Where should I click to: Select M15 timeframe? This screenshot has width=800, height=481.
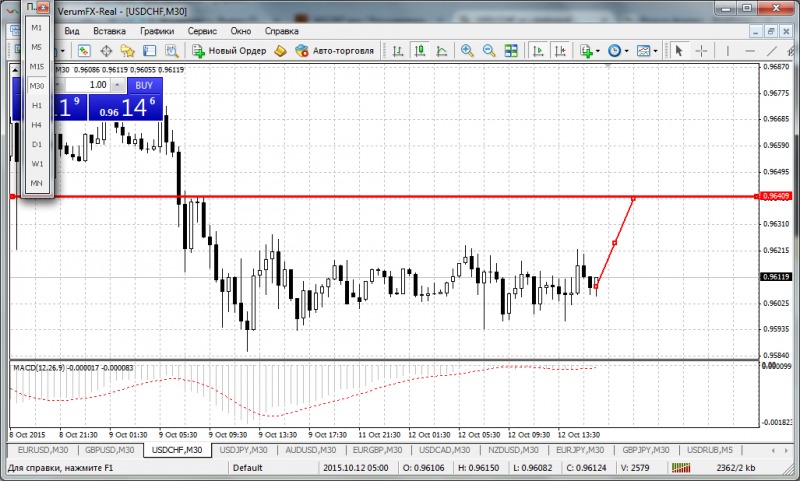point(37,66)
